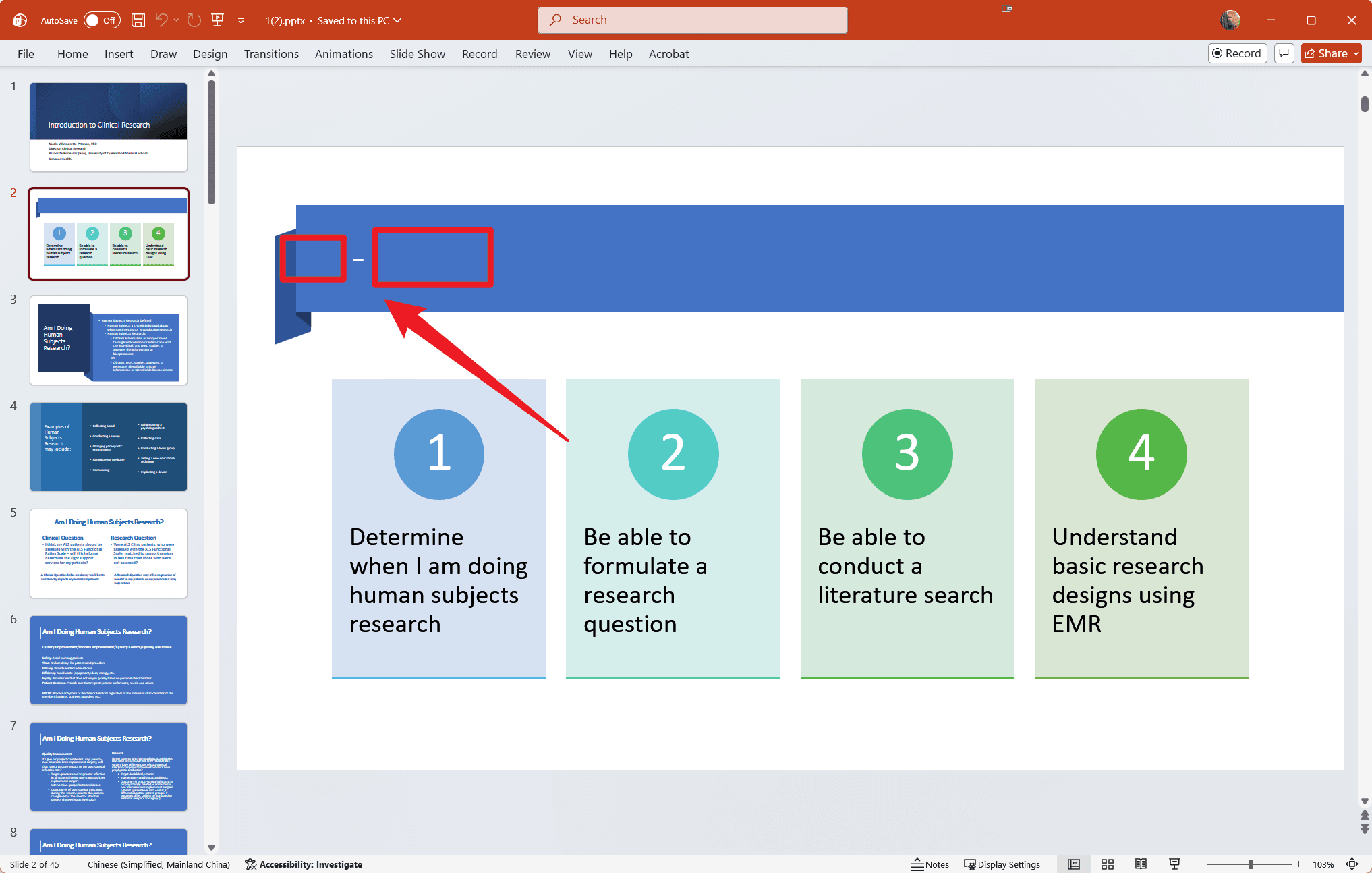Open Display Settings in status bar
Viewport: 1372px width, 873px height.
1002,864
